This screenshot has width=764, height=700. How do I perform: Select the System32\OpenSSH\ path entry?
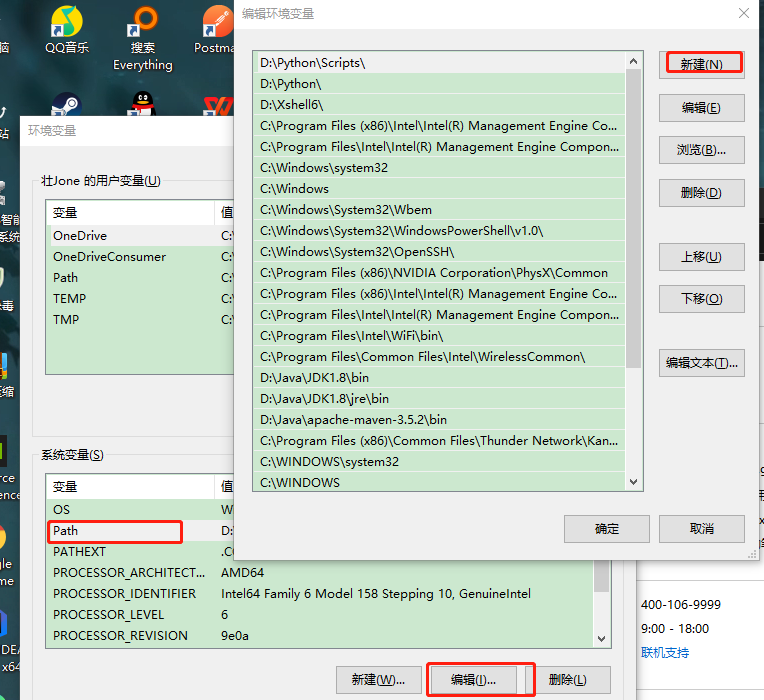pyautogui.click(x=439, y=252)
